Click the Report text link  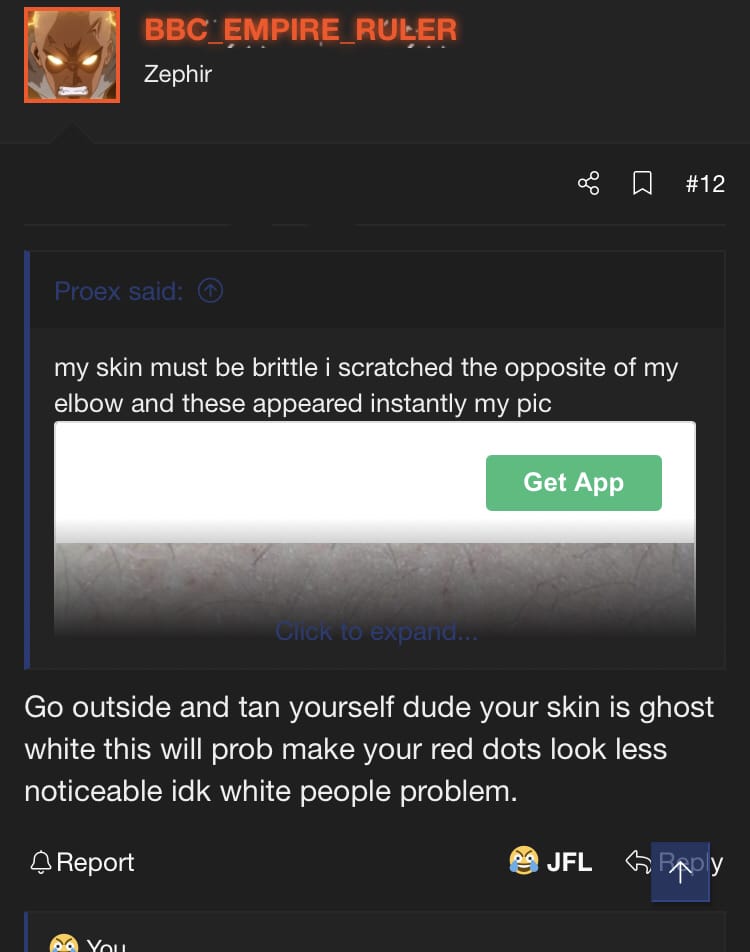(x=95, y=862)
